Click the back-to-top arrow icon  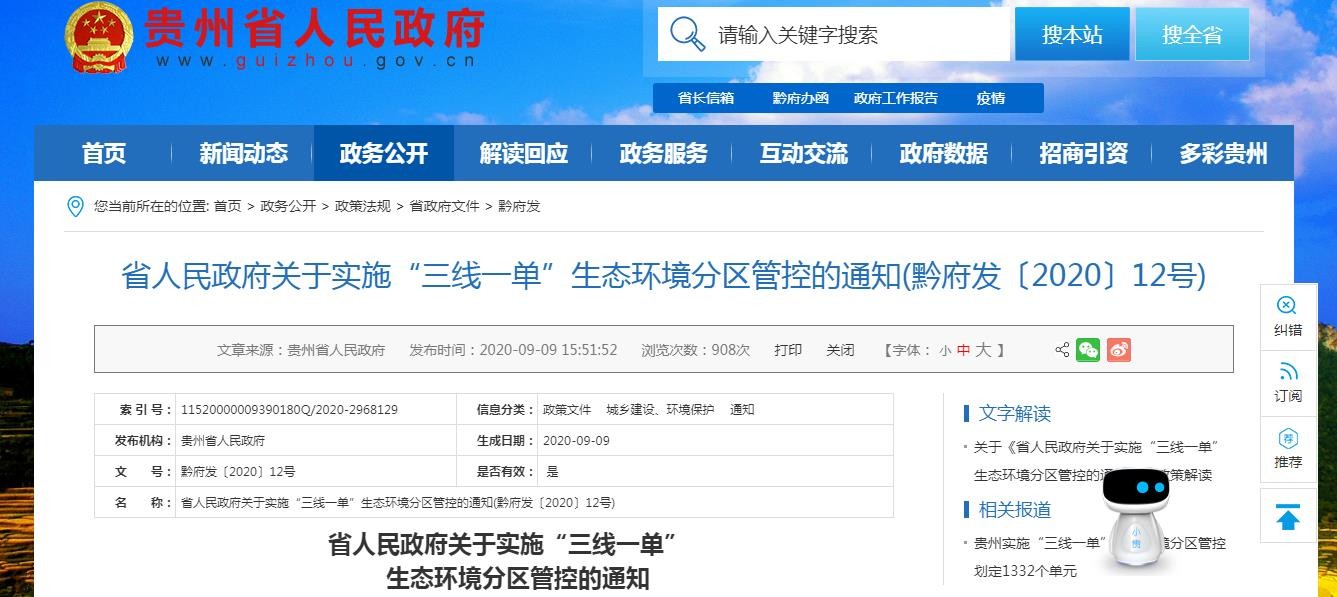[x=1288, y=517]
